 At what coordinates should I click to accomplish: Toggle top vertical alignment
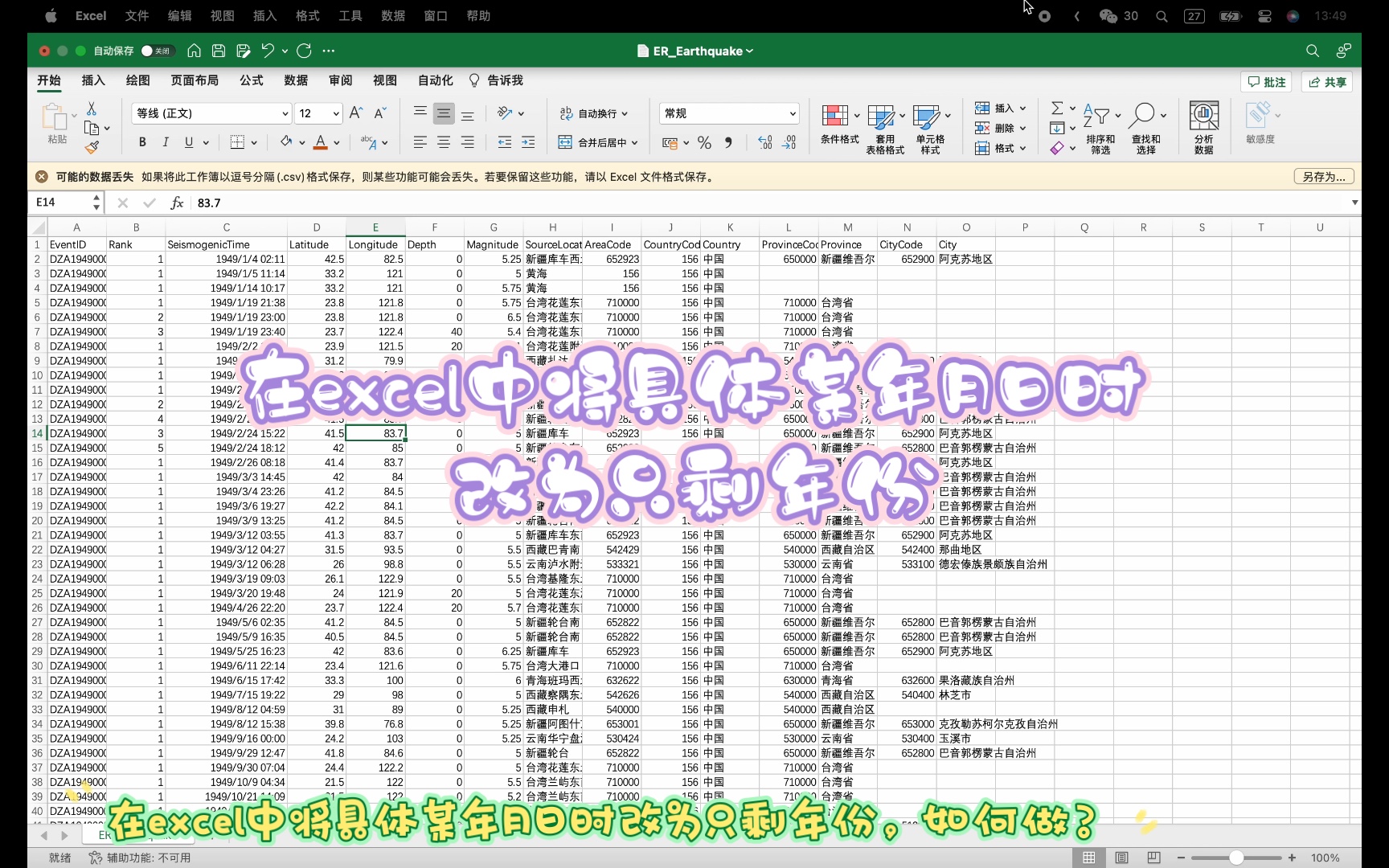coord(420,113)
